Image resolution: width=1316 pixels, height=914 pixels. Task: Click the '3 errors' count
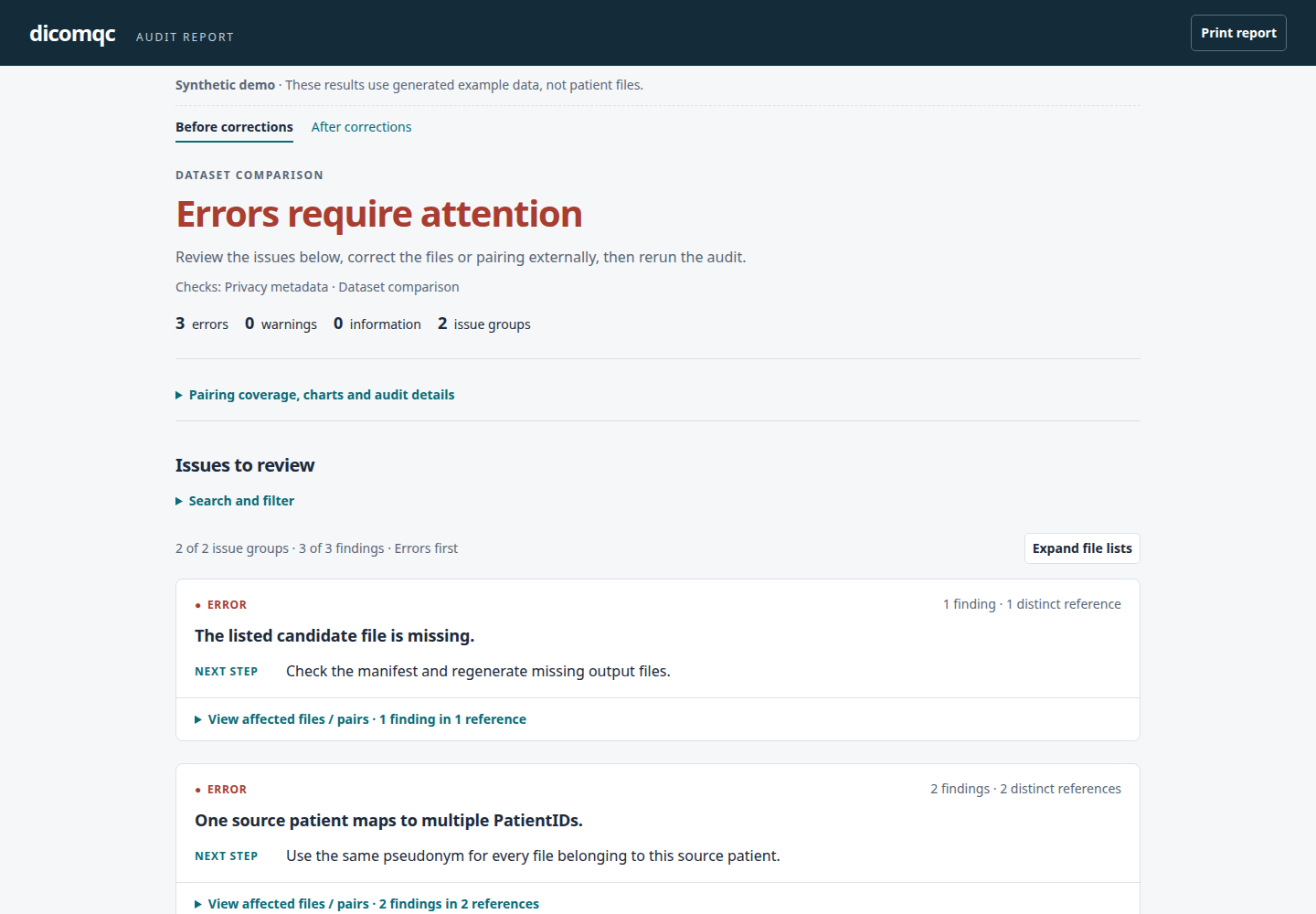[x=202, y=324]
